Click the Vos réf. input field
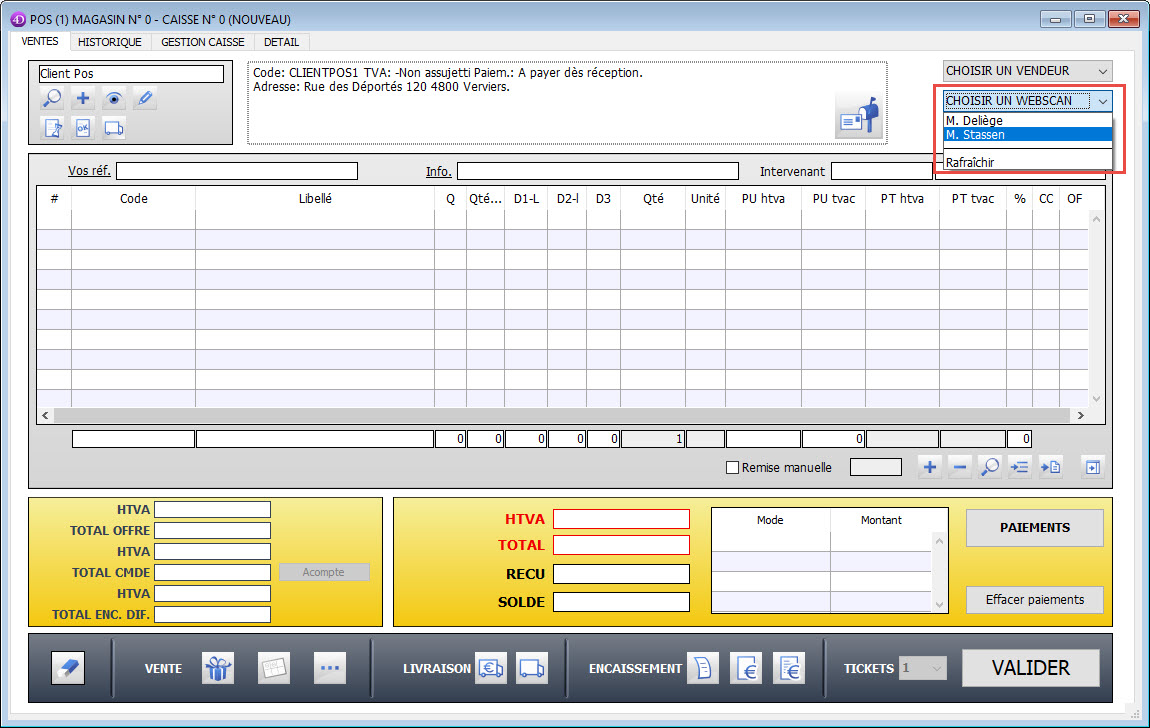Image resolution: width=1150 pixels, height=728 pixels. tap(236, 171)
